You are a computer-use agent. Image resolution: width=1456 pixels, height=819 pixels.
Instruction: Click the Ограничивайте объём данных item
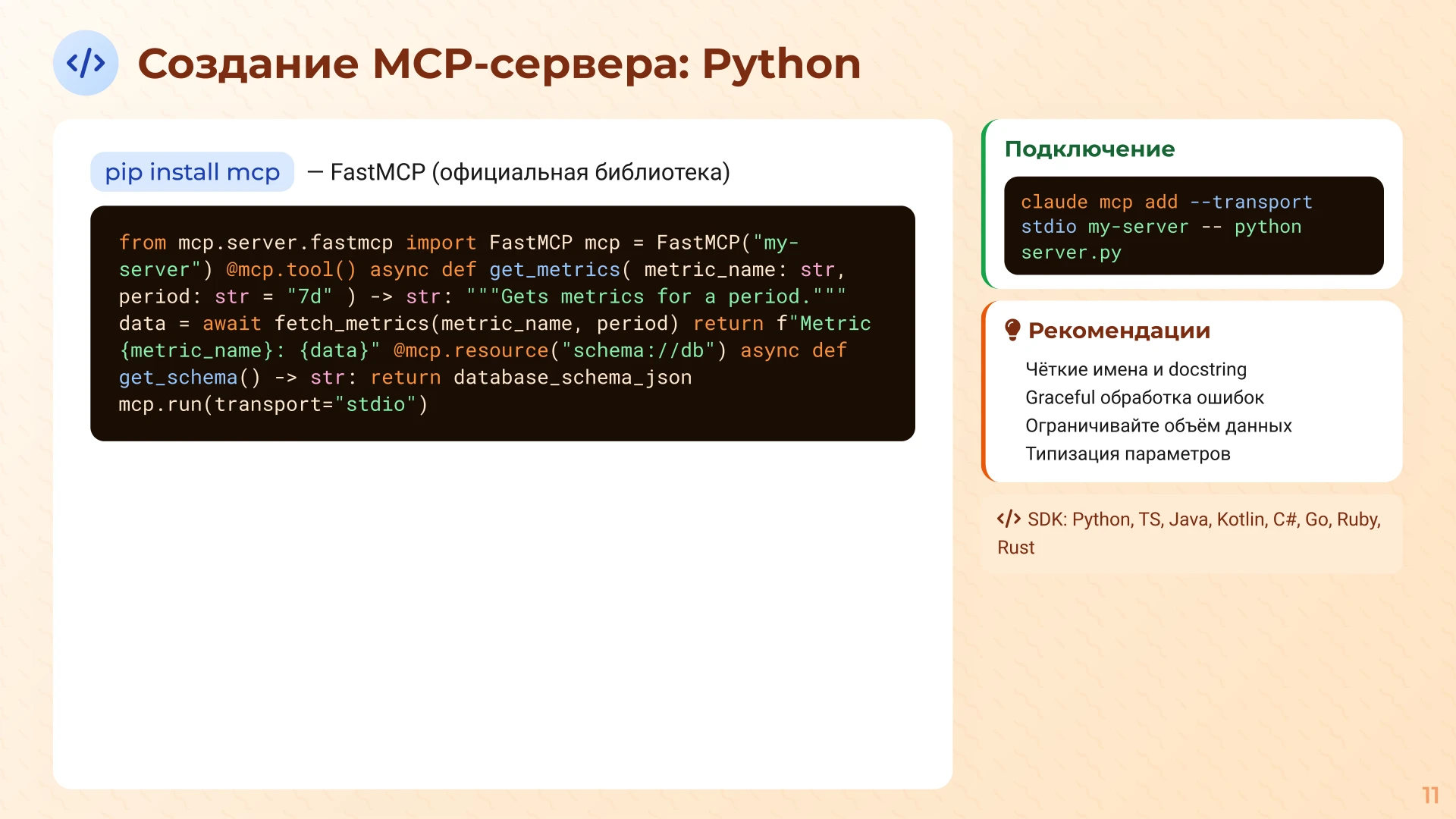tap(1158, 425)
